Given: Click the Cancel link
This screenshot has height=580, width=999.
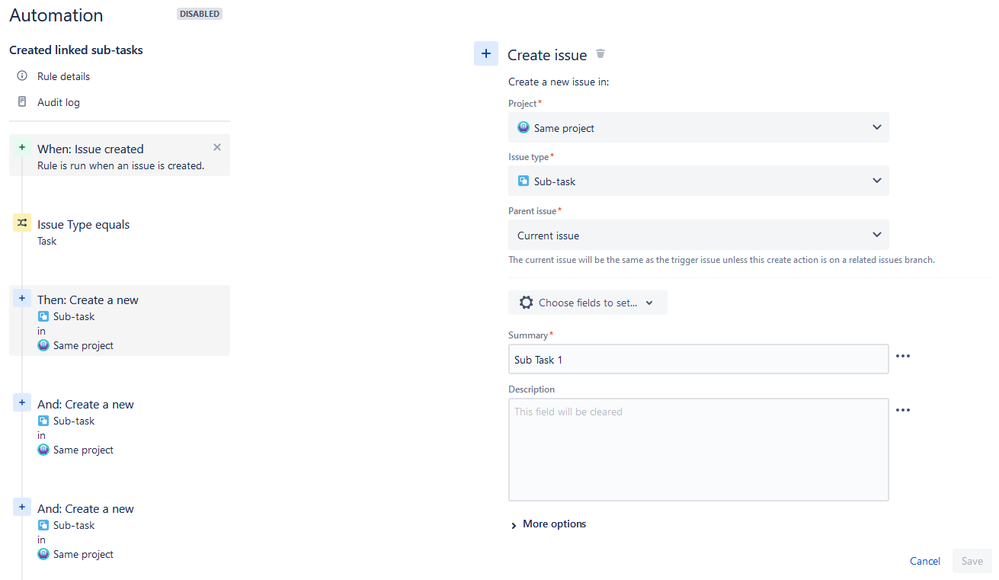Looking at the screenshot, I should pyautogui.click(x=925, y=561).
